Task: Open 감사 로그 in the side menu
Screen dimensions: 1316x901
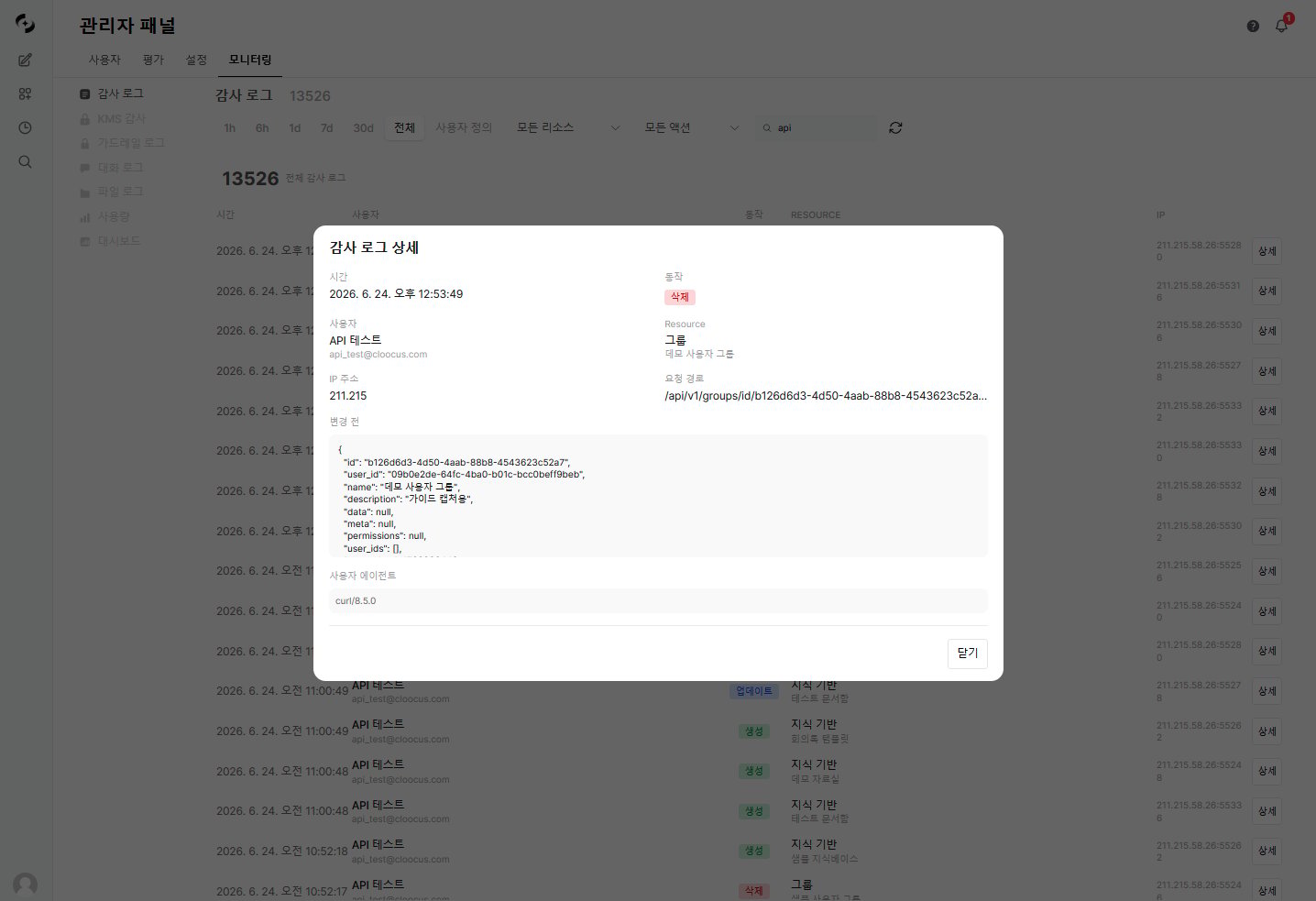Action: (x=120, y=93)
